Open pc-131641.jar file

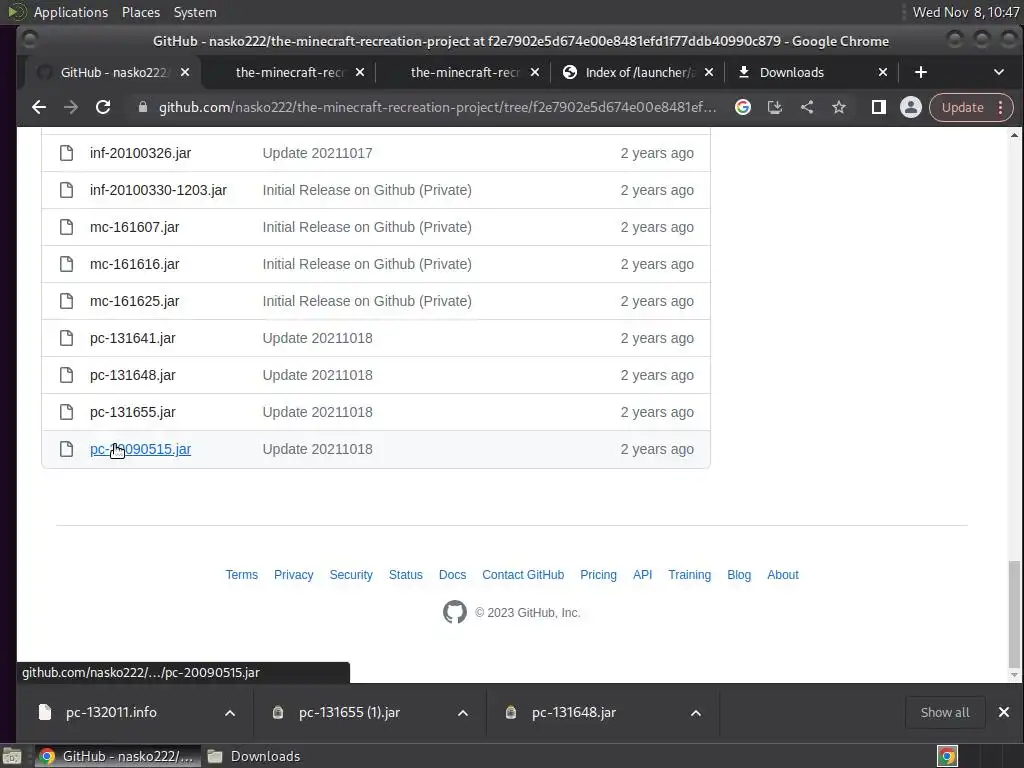(x=133, y=338)
